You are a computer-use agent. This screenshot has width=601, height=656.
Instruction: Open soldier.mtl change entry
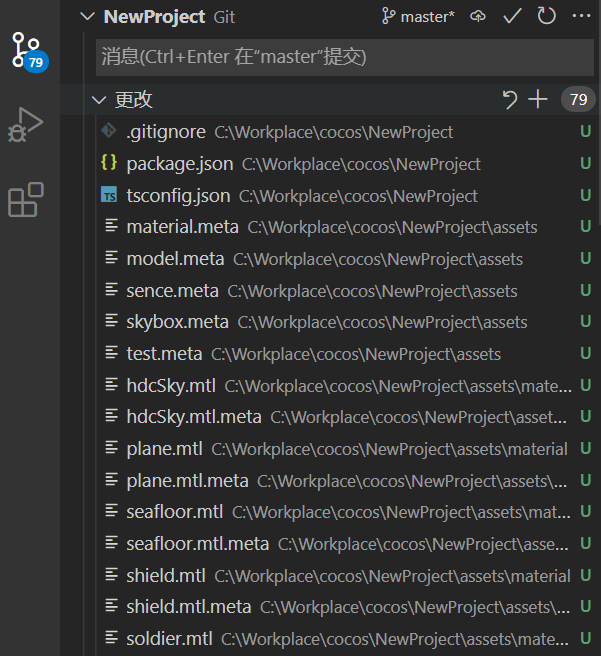tap(347, 638)
